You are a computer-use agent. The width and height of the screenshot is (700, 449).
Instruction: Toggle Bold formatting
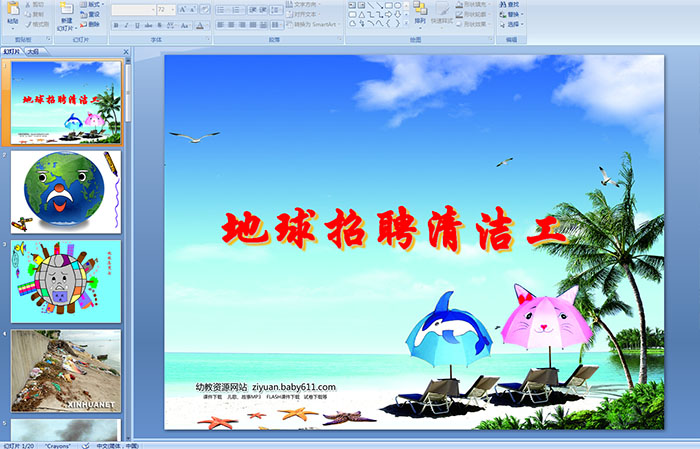click(x=116, y=25)
